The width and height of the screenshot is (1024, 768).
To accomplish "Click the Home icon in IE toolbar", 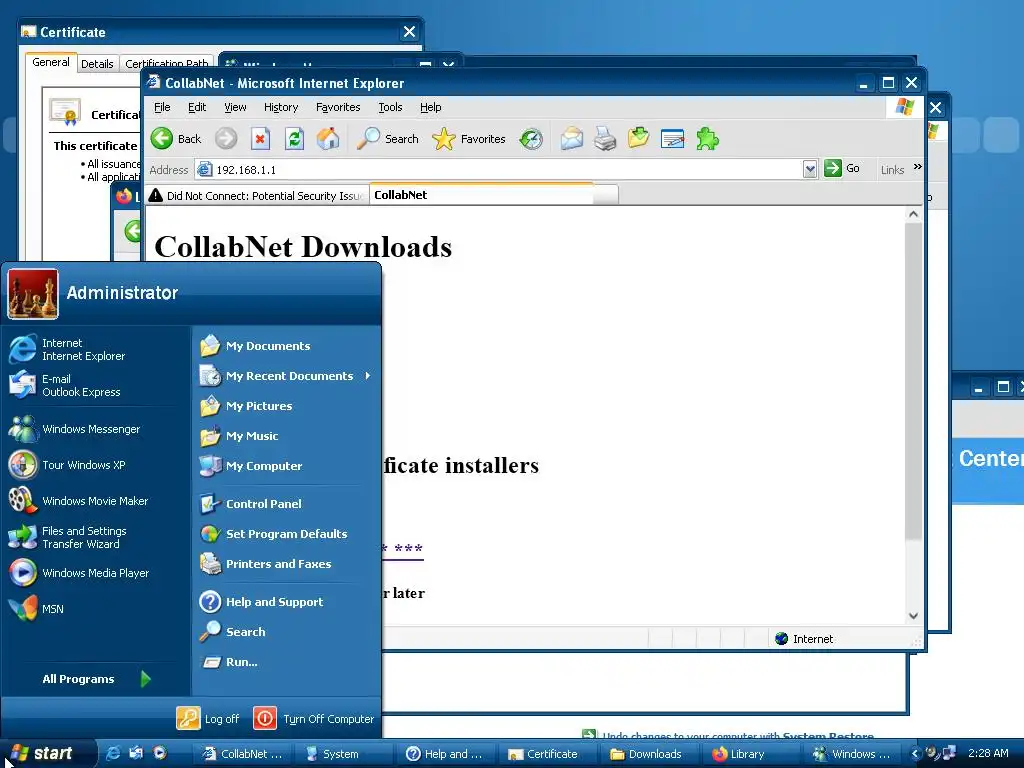I will [328, 138].
